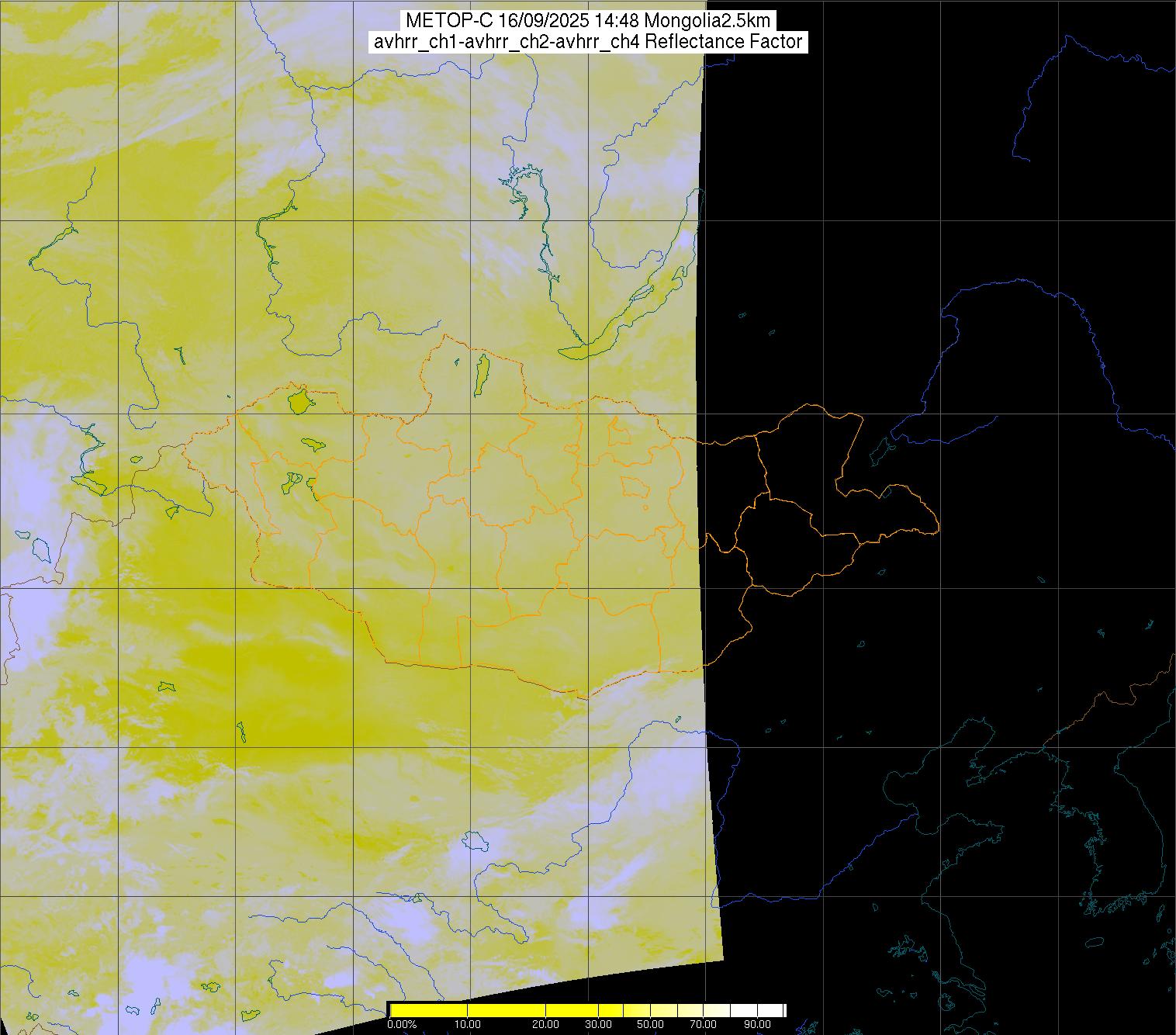Click the "avhrr_ch1-avhrr_ch2-avhrr_ch4 Reflectance Factor" caption
Screen dimensions: 1176x1035
tap(587, 42)
